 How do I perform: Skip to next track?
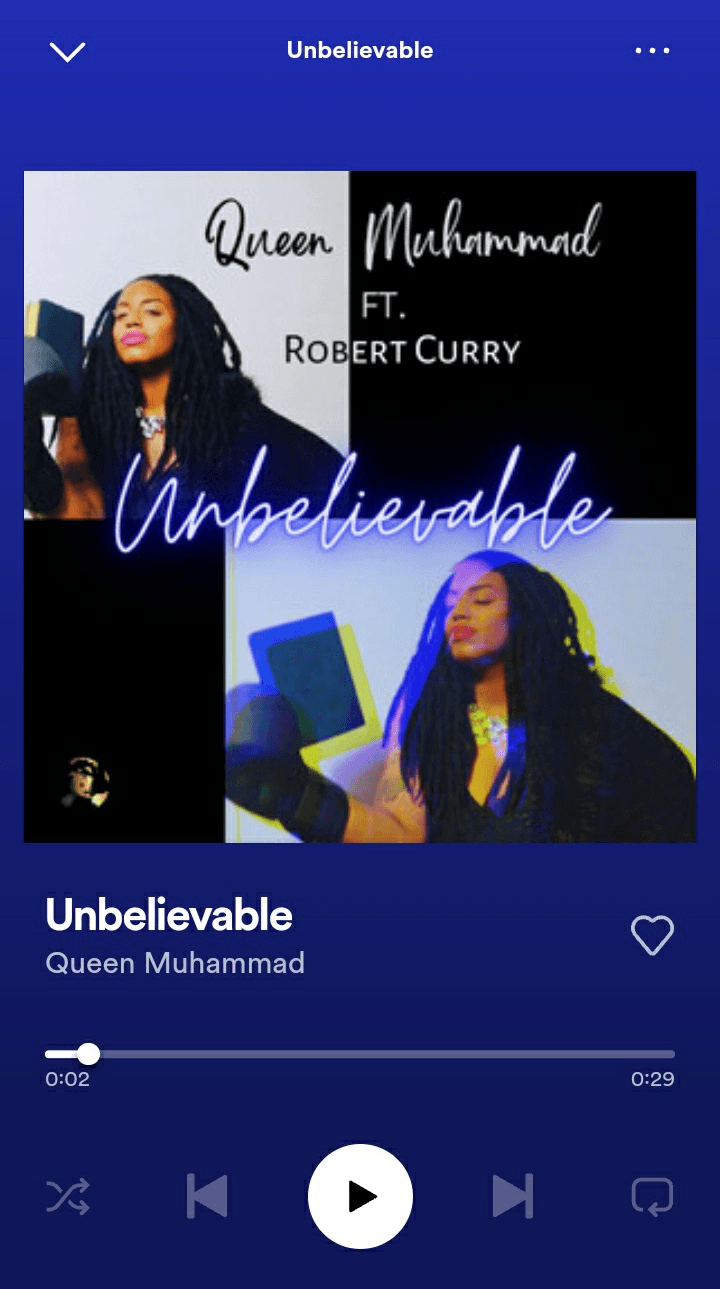point(513,1196)
